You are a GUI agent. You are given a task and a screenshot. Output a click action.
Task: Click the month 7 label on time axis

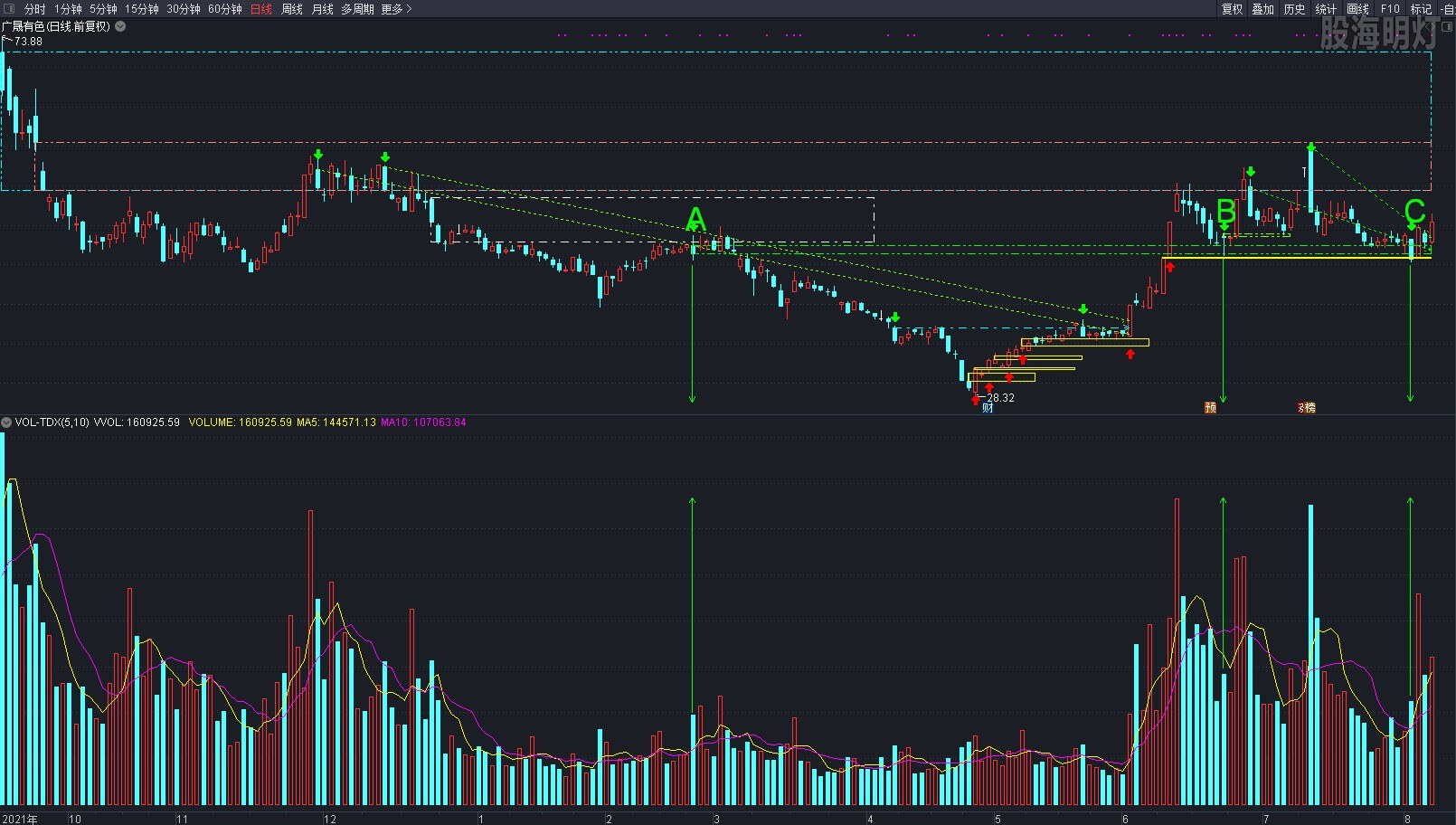(1266, 819)
